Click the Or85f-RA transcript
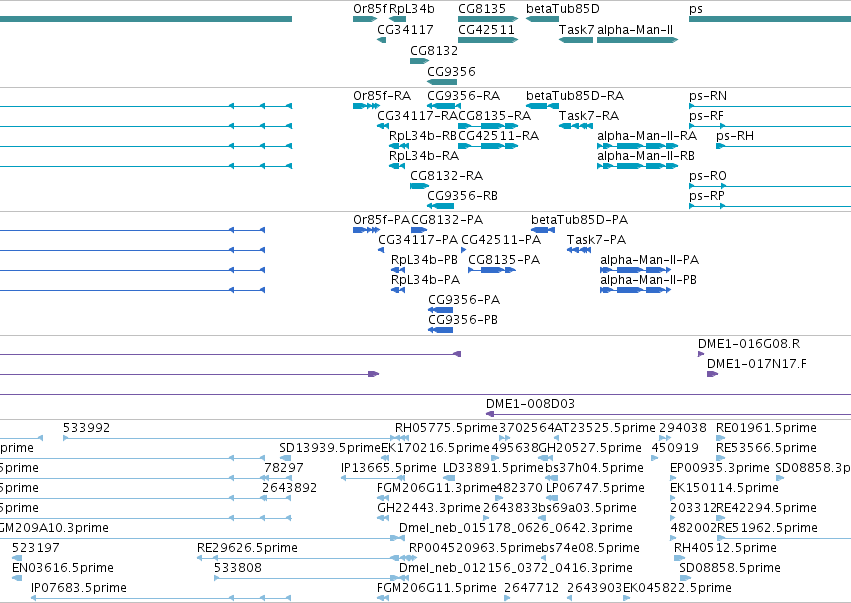This screenshot has height=603, width=851. [366, 106]
